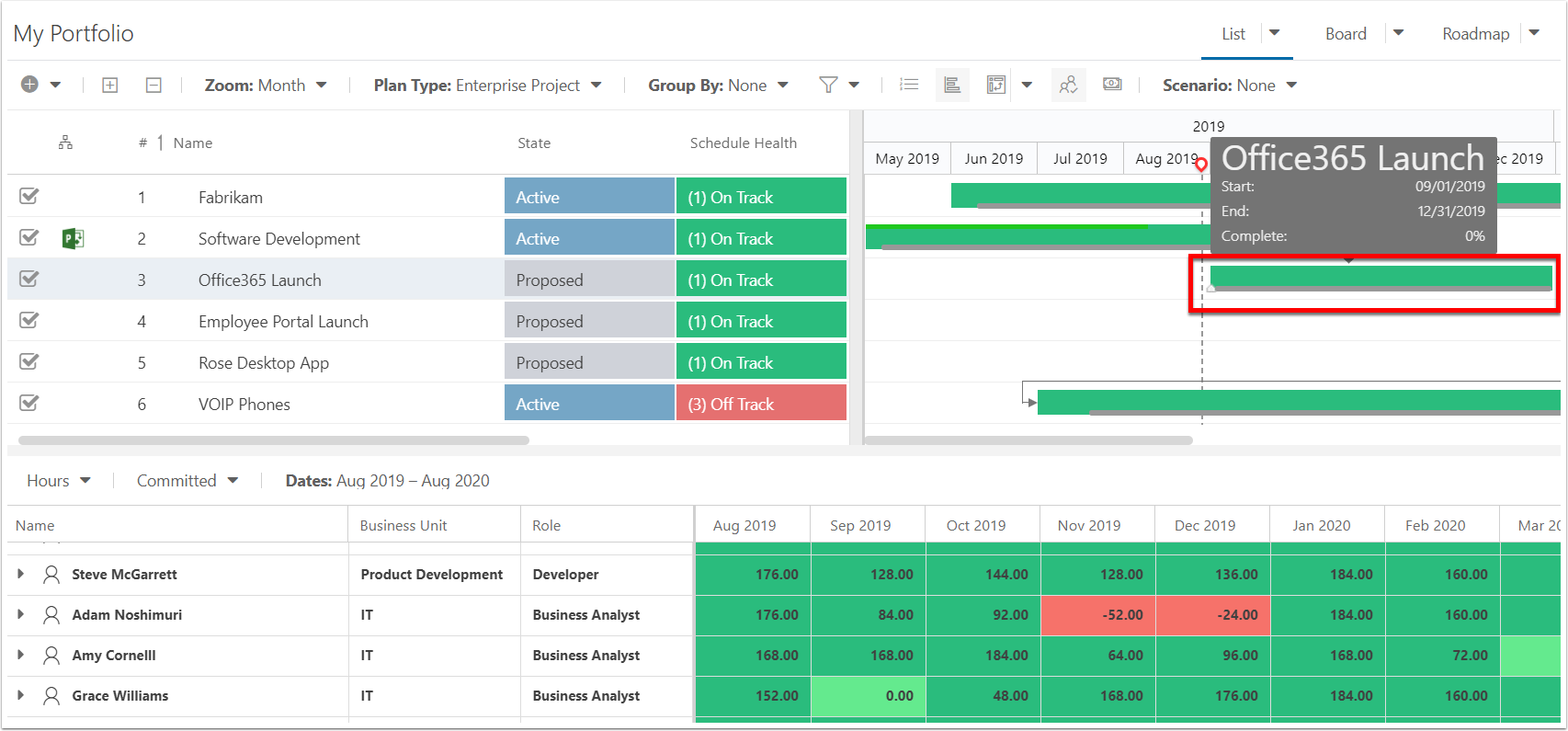The image size is (1568, 731).
Task: Click the list view lines icon
Action: [x=909, y=85]
